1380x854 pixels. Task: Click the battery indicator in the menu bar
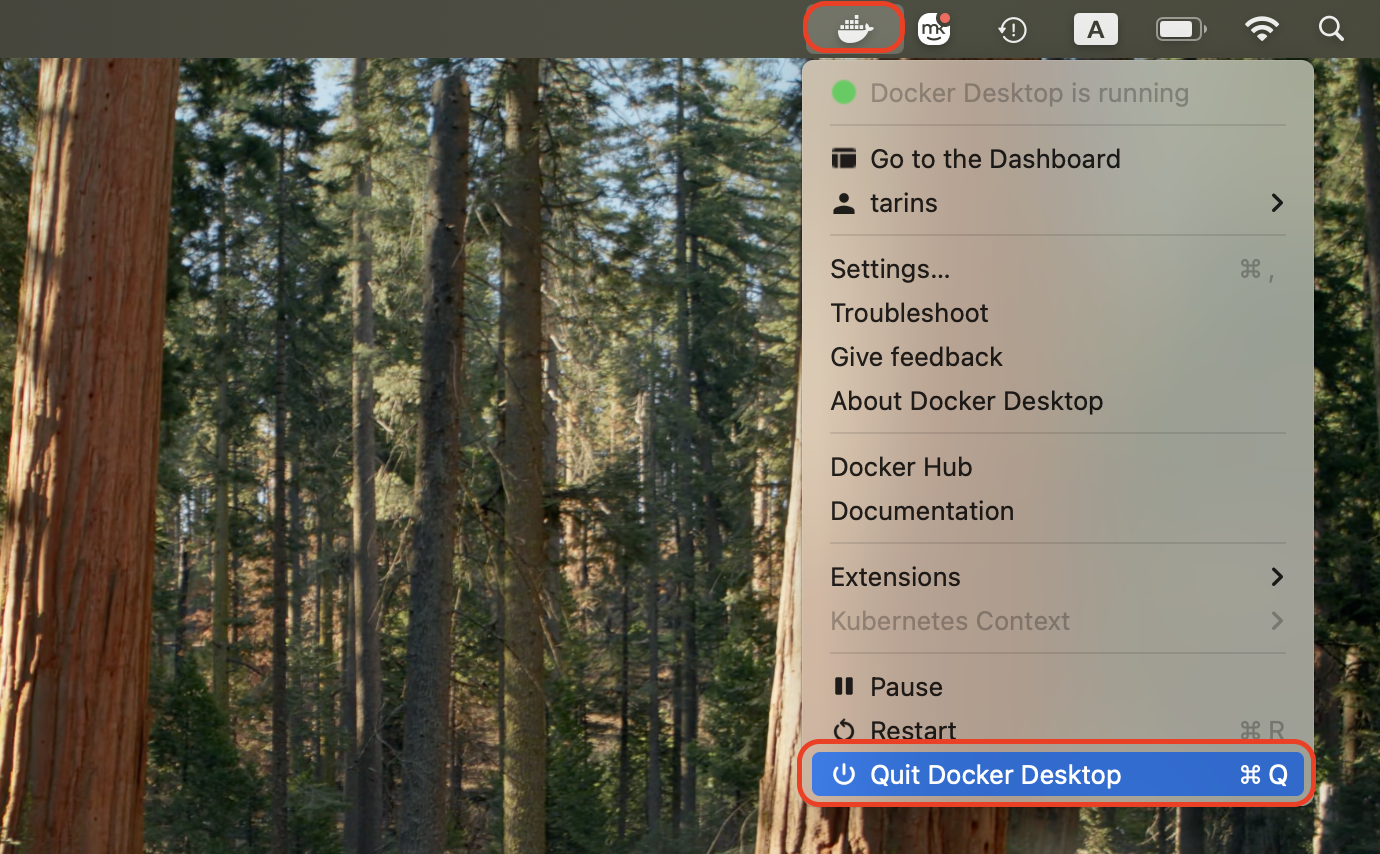point(1180,29)
